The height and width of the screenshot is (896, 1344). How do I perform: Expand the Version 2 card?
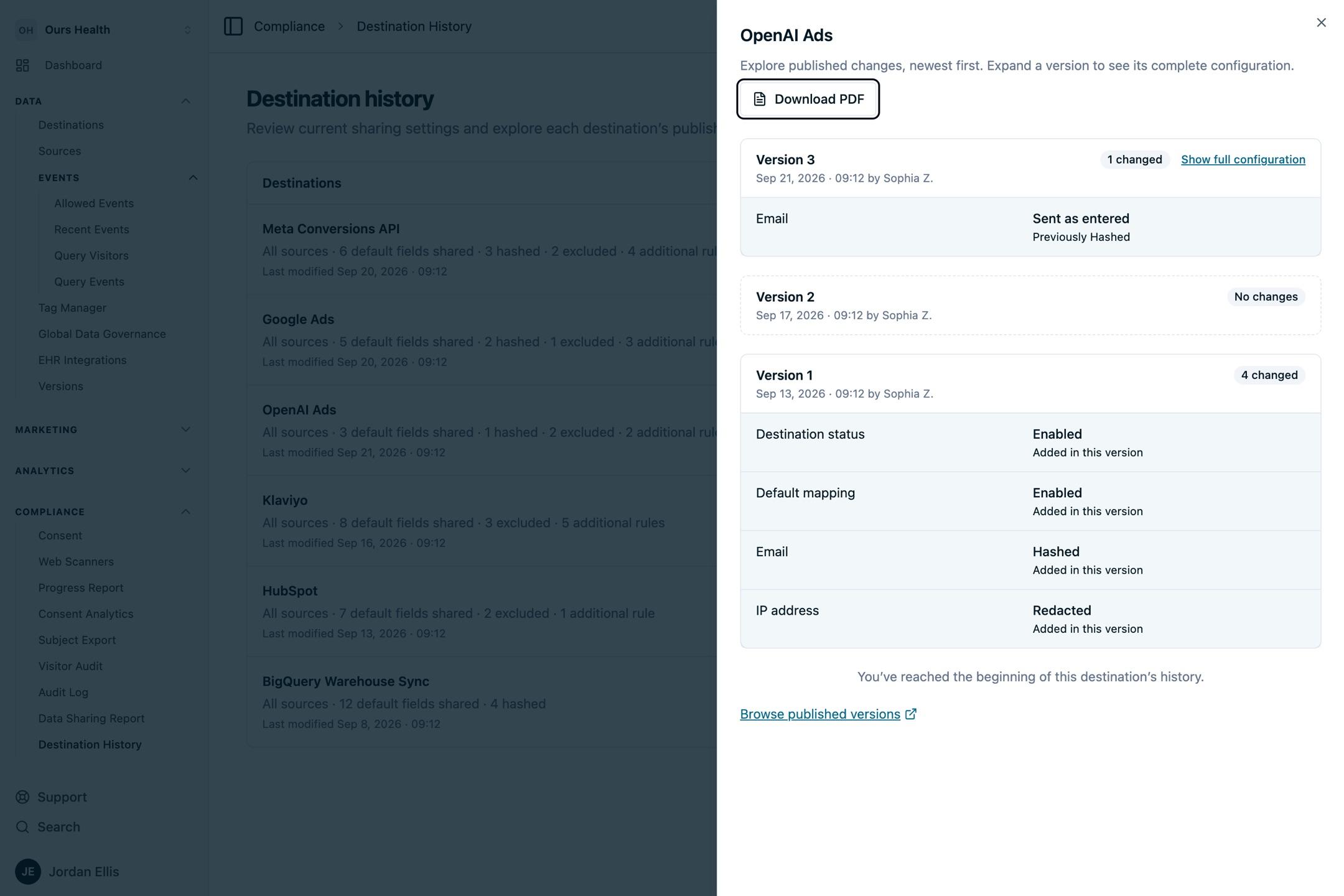[1030, 305]
